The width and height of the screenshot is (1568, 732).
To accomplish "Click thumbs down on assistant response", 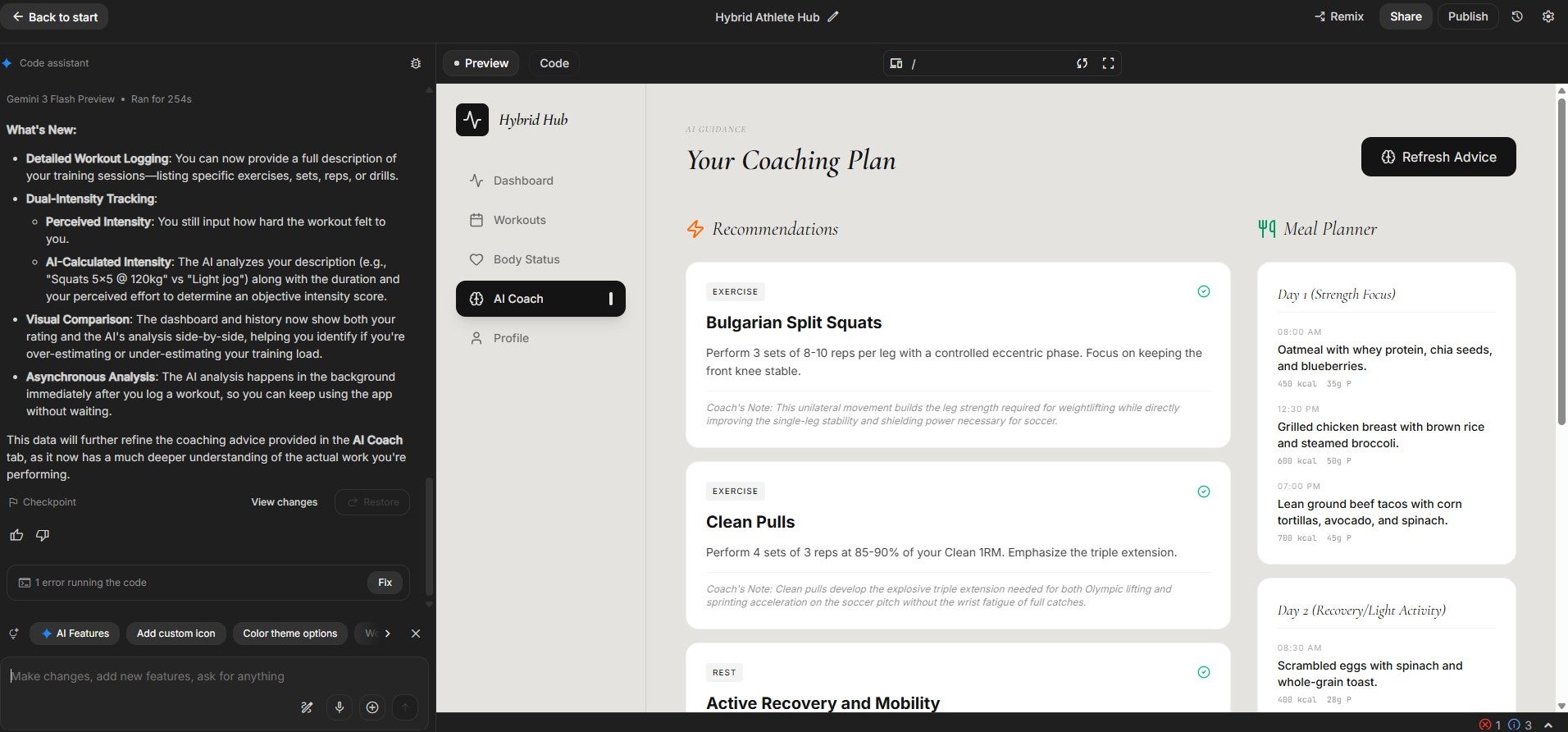I will (x=43, y=535).
